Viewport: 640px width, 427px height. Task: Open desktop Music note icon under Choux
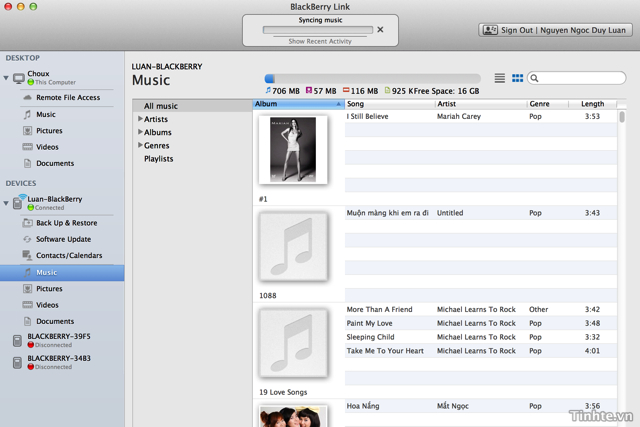(27, 114)
